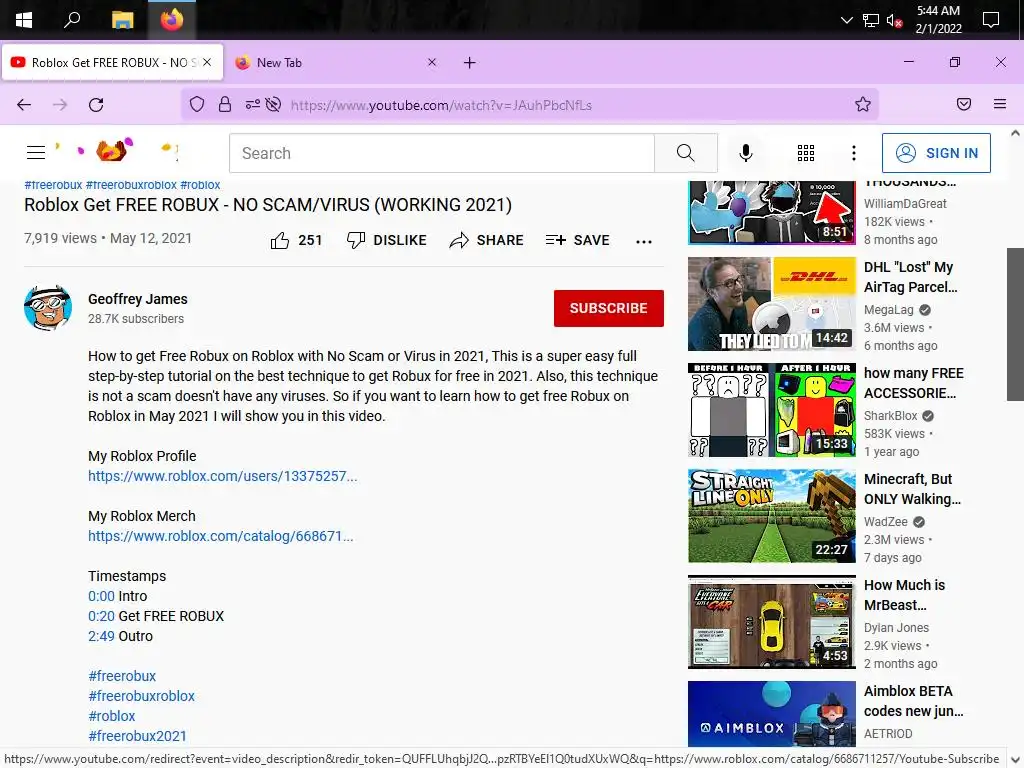Viewport: 1024px width, 768px height.
Task: Click the scrollbar up arrow
Action: 1016,133
